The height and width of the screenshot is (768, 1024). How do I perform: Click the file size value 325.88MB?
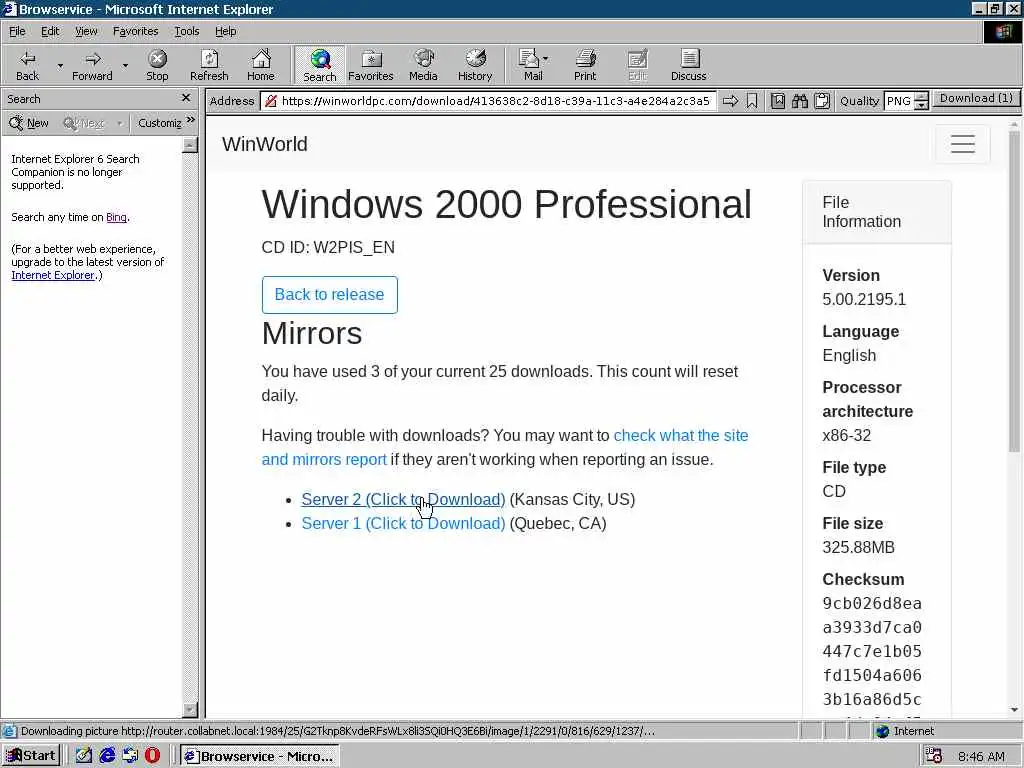858,547
